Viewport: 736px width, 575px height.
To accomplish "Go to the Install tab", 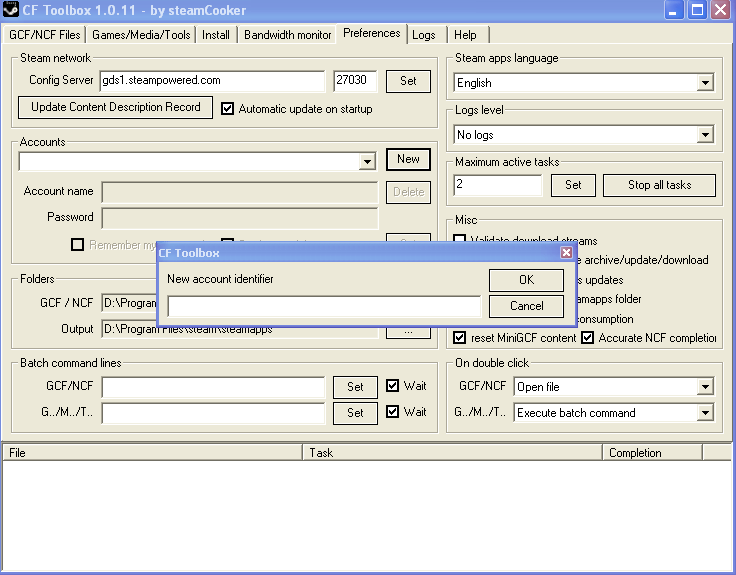I will click(x=215, y=35).
